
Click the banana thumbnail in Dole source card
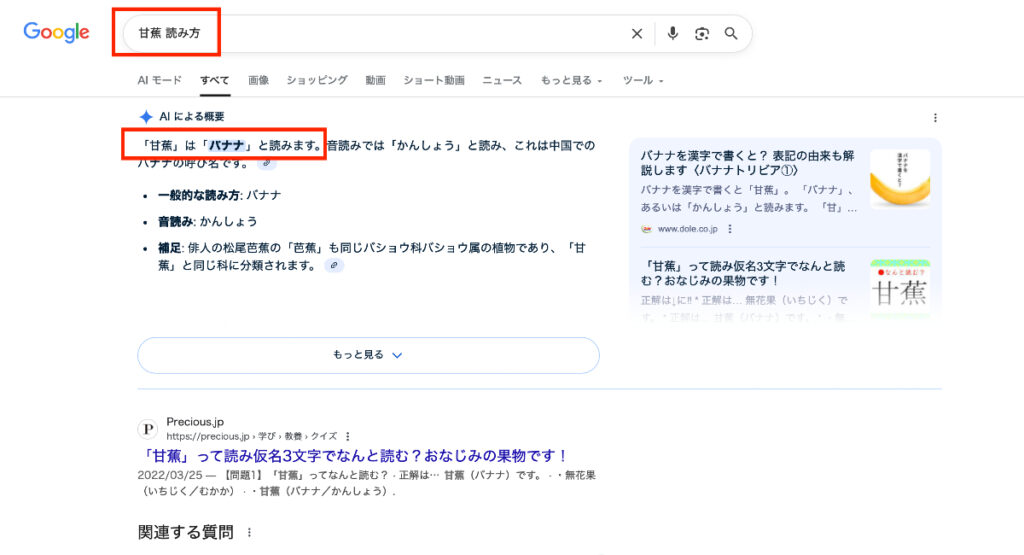pos(900,179)
